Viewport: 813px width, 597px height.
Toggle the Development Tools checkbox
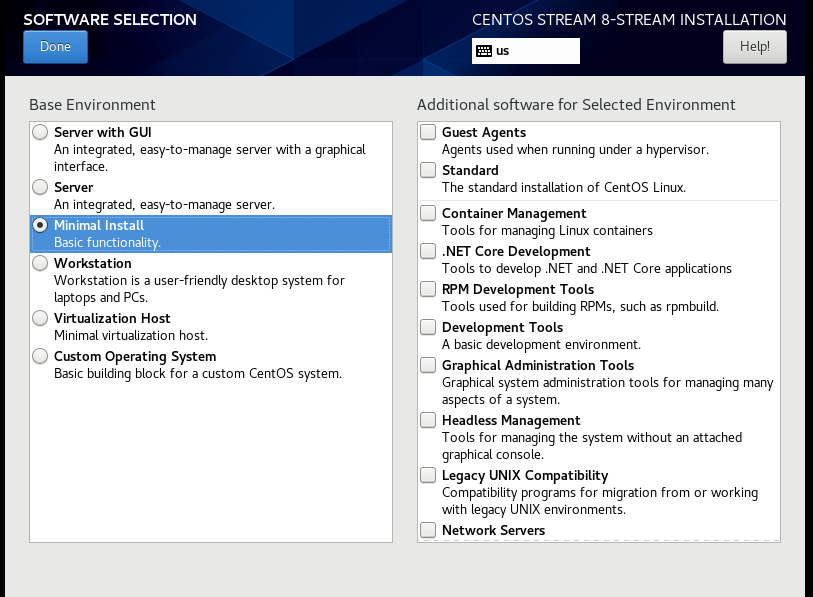428,327
